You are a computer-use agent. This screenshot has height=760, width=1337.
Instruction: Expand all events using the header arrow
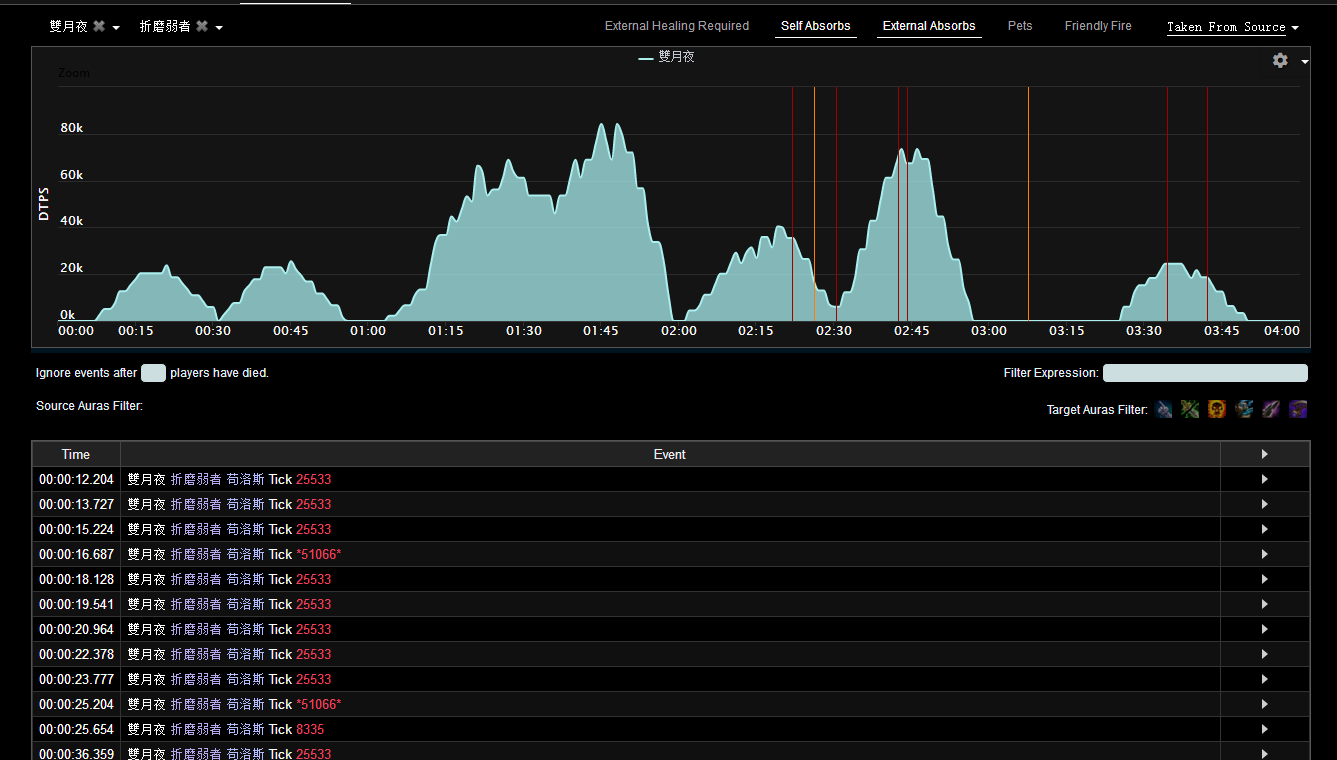tap(1265, 454)
